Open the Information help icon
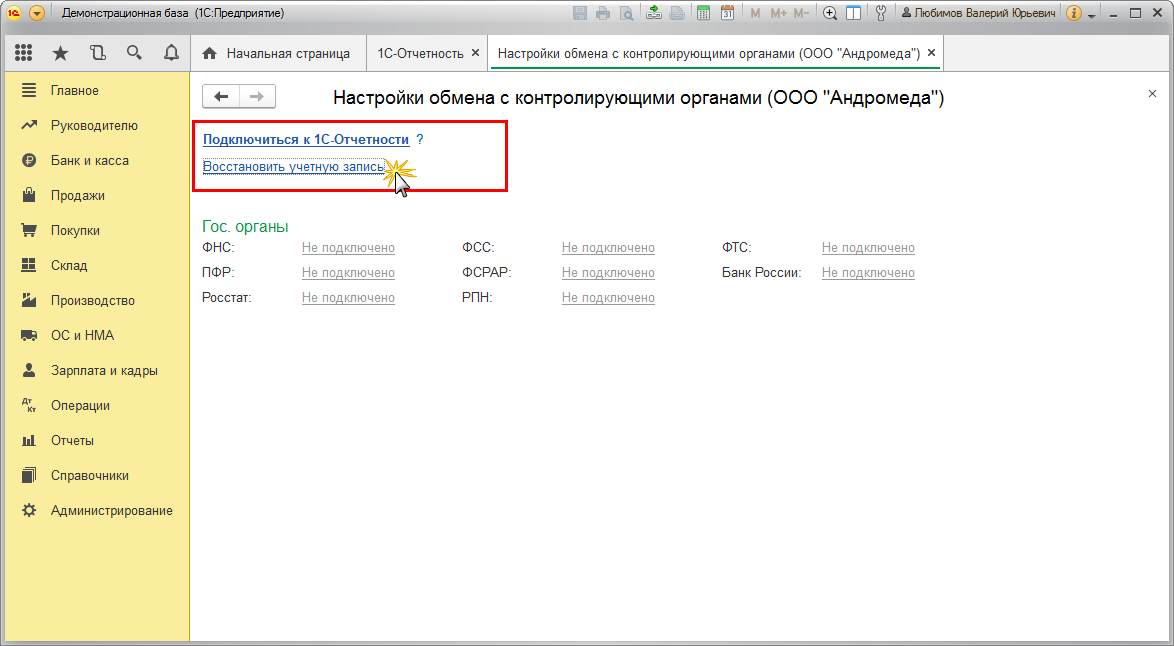1174x646 pixels. pos(1074,13)
